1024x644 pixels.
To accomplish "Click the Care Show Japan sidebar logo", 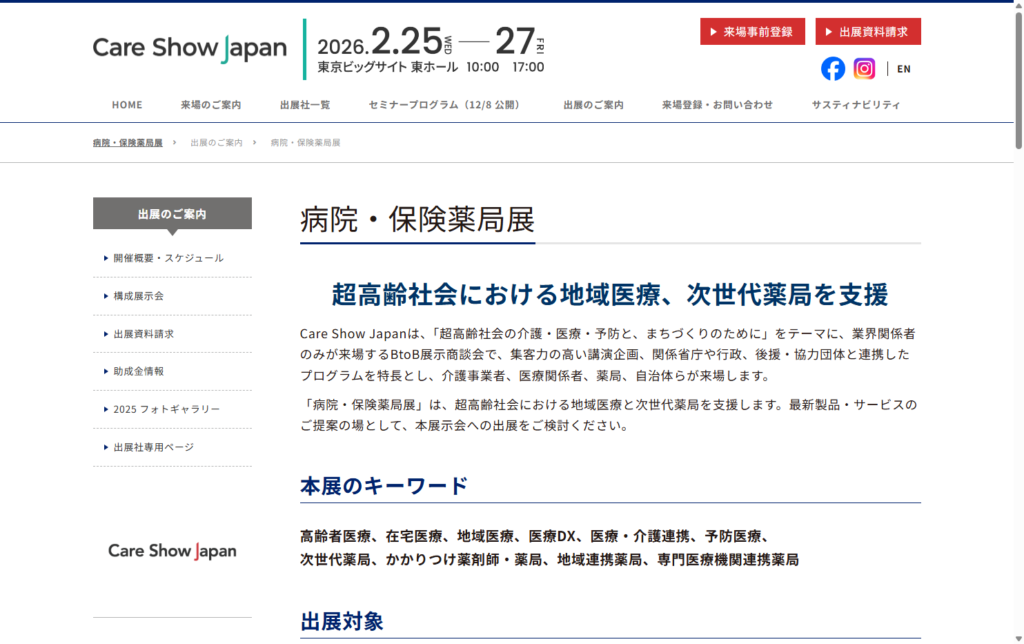I will pos(171,551).
